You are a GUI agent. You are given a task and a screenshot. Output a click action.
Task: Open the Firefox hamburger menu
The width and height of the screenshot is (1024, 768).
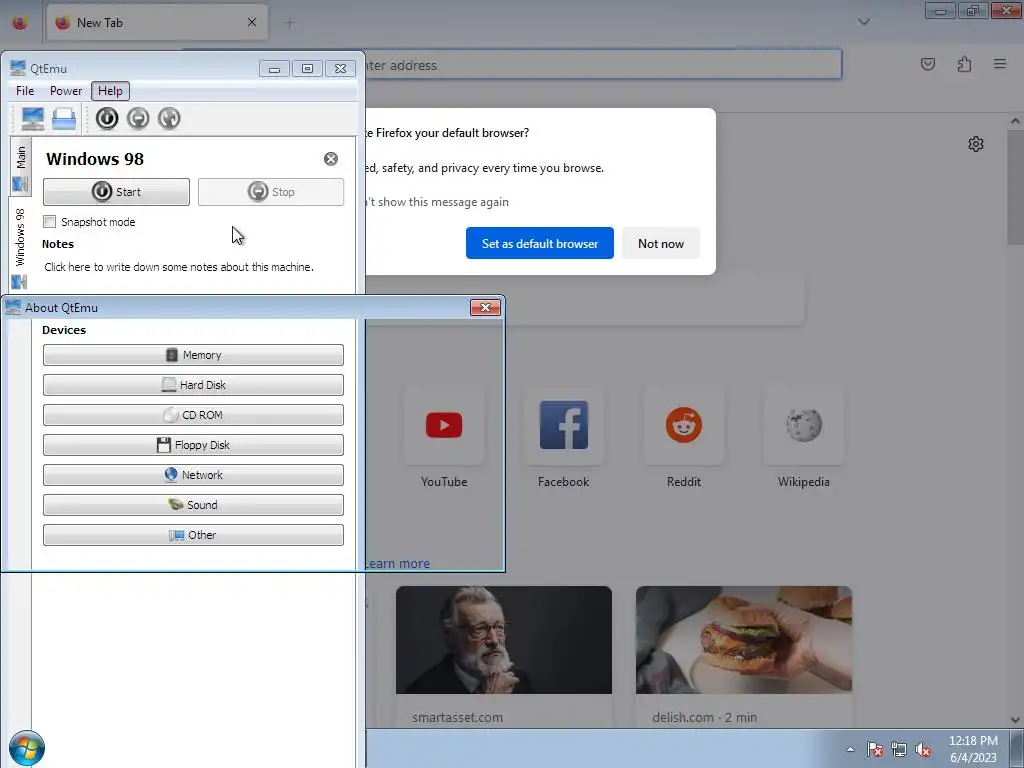tap(1000, 64)
